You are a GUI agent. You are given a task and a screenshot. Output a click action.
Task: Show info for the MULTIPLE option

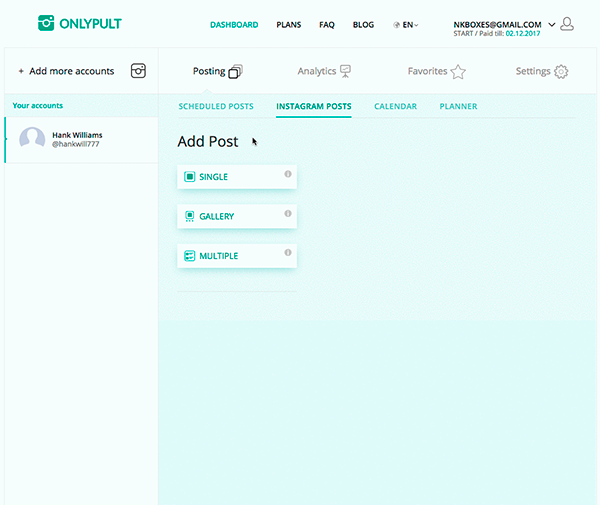pos(288,252)
